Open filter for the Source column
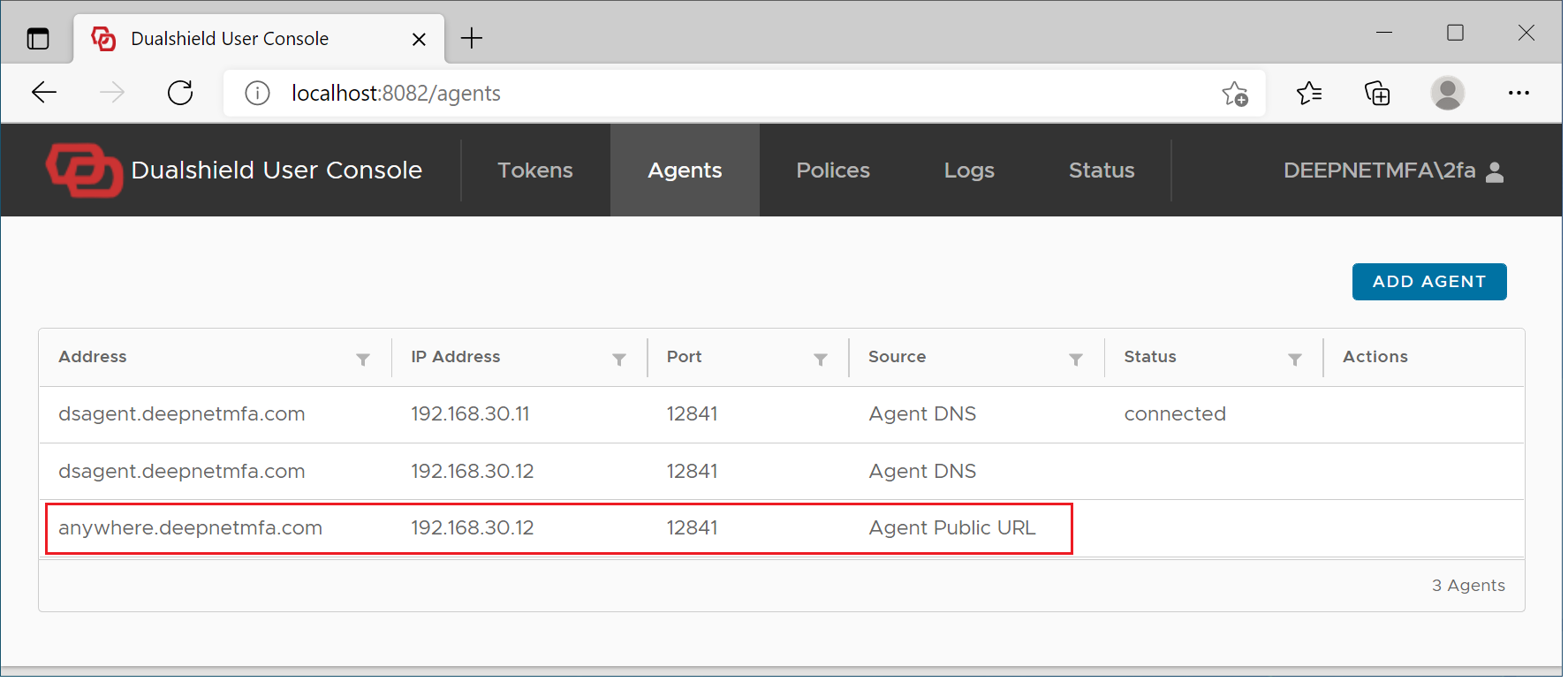Screen dimensions: 1568x682 click(x=1076, y=360)
